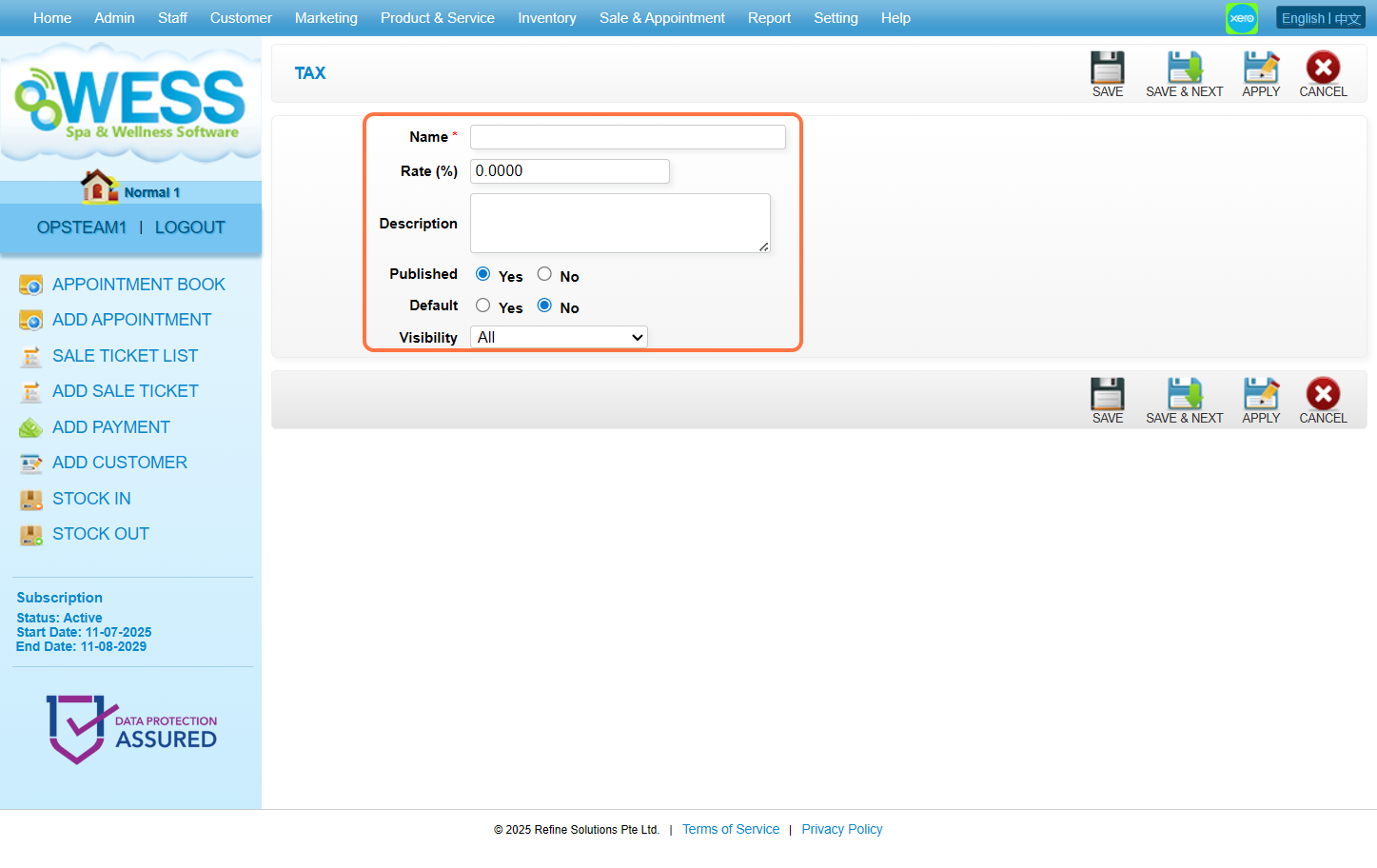Click the top Save floppy disk icon
This screenshot has height=868, width=1377.
[1107, 69]
